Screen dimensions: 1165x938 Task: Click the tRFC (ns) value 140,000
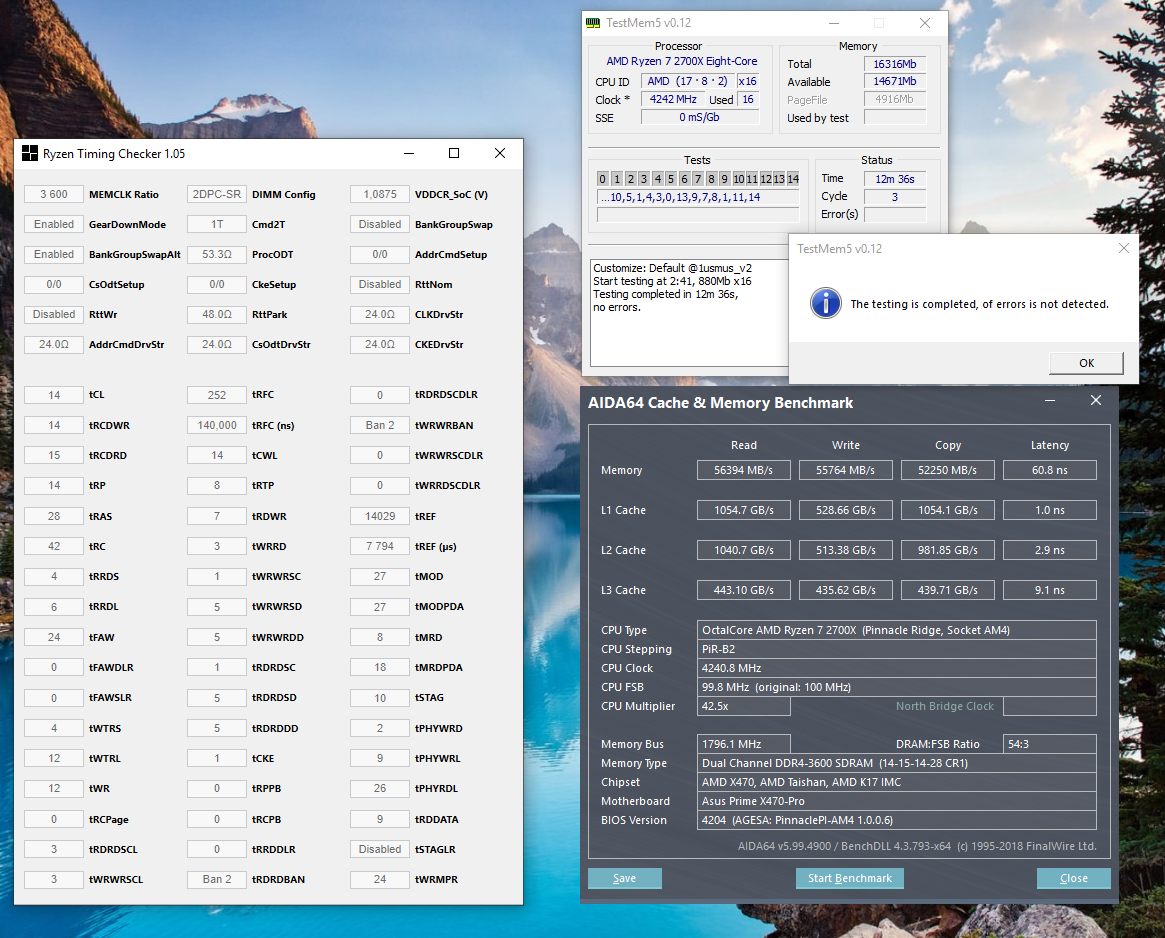(217, 425)
